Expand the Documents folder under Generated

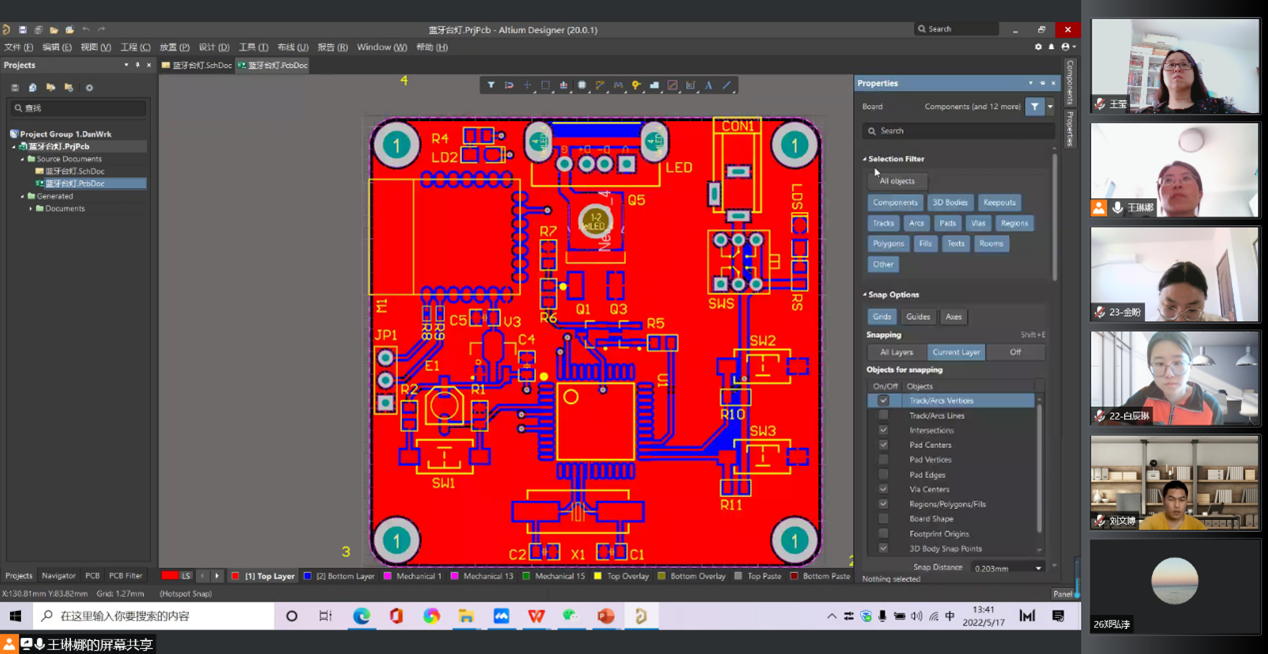point(31,209)
